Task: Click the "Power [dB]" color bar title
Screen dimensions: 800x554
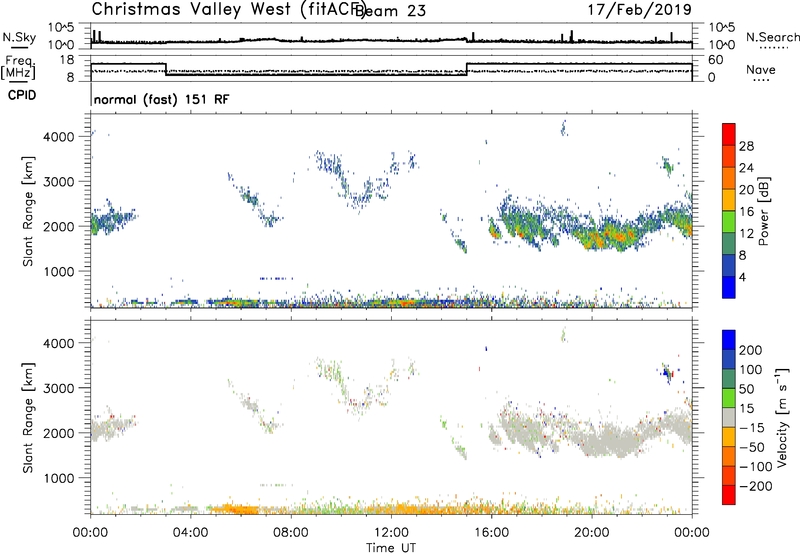Action: (x=763, y=212)
